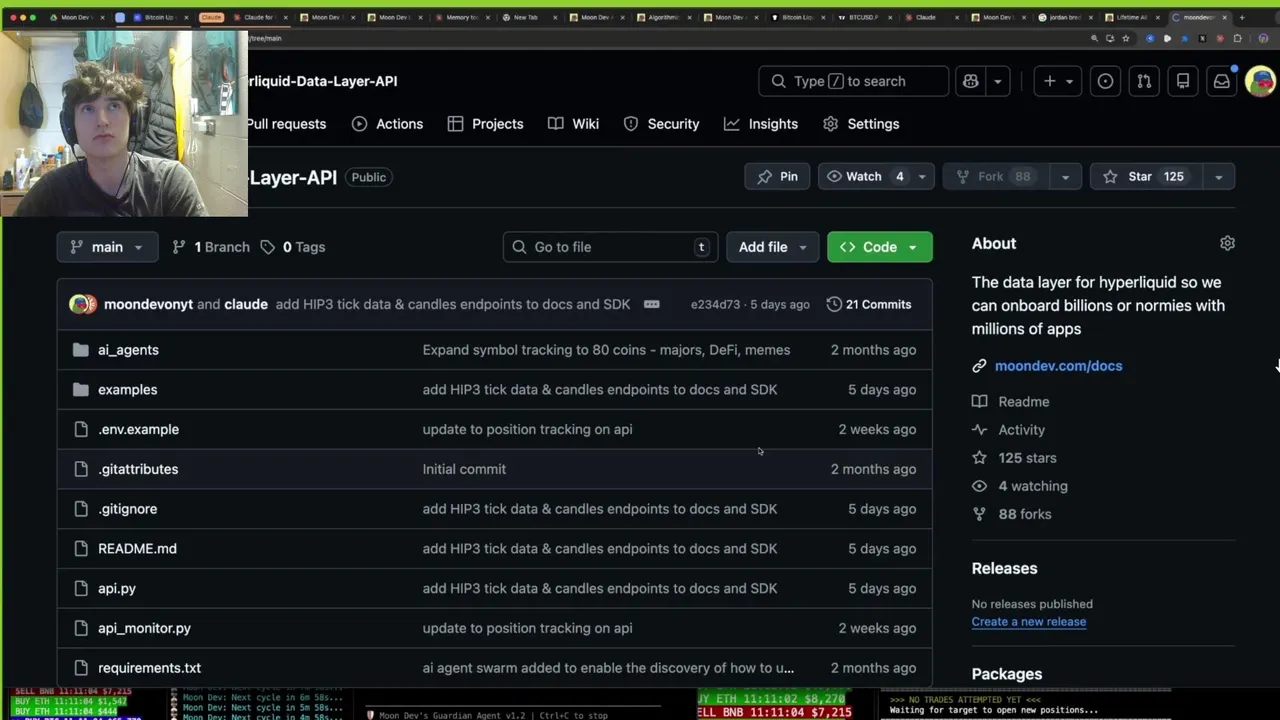Screen dimensions: 1280x720
Task: Click the link icon beside moondev.com/docs
Action: click(x=979, y=366)
